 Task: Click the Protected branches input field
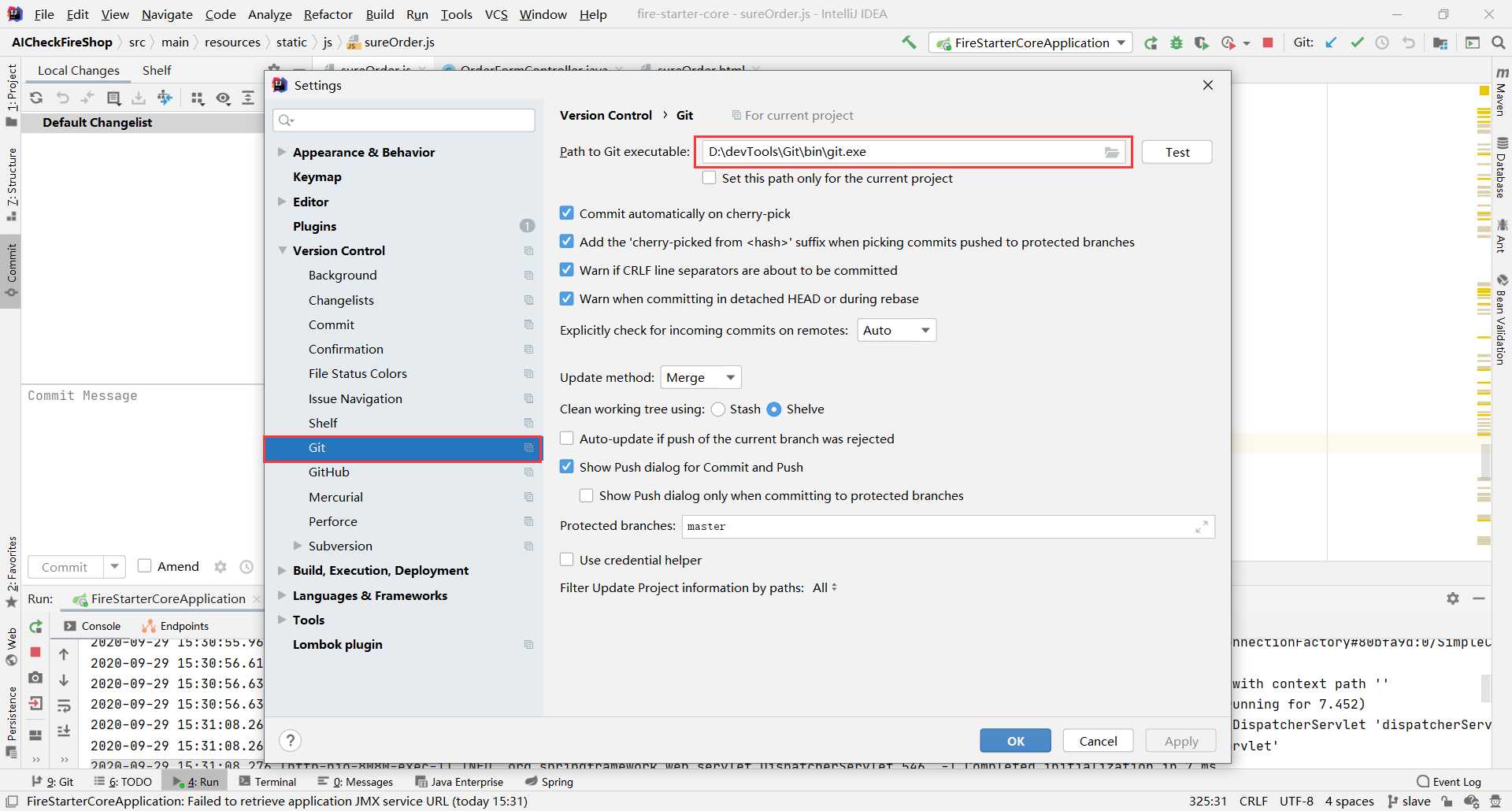[x=947, y=526]
